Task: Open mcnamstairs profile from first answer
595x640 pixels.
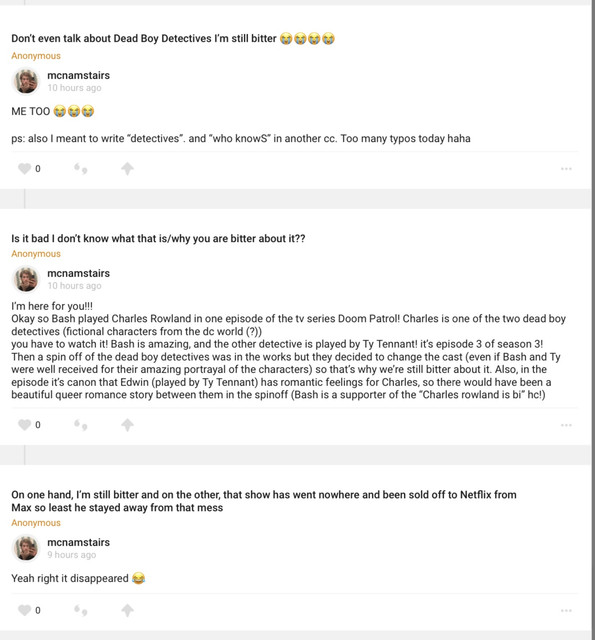Action: (78, 75)
